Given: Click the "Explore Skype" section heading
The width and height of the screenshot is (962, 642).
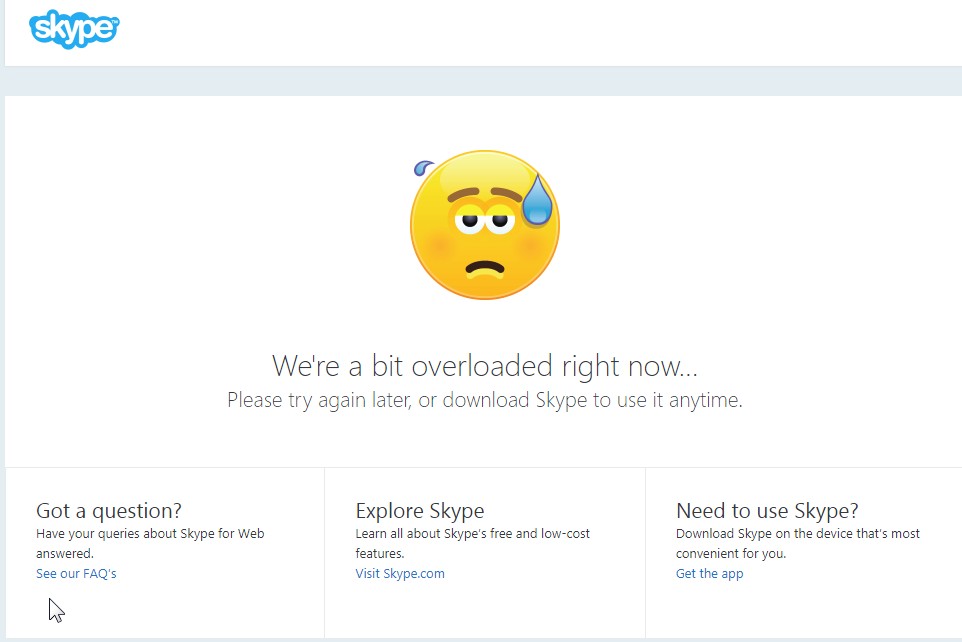Looking at the screenshot, I should click(418, 510).
